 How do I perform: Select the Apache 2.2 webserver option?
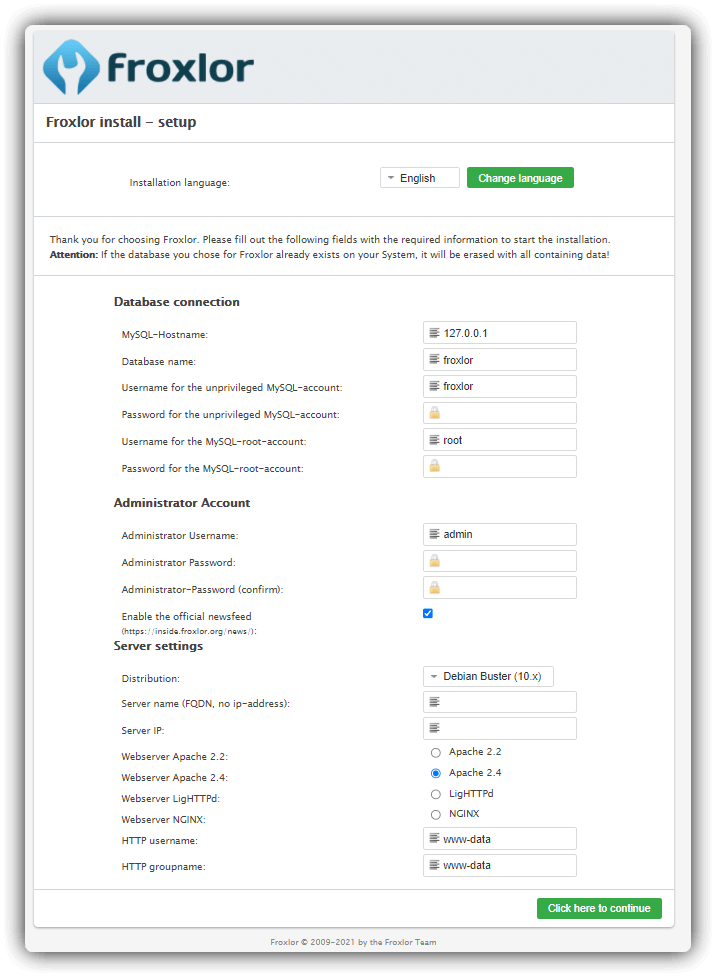click(435, 752)
